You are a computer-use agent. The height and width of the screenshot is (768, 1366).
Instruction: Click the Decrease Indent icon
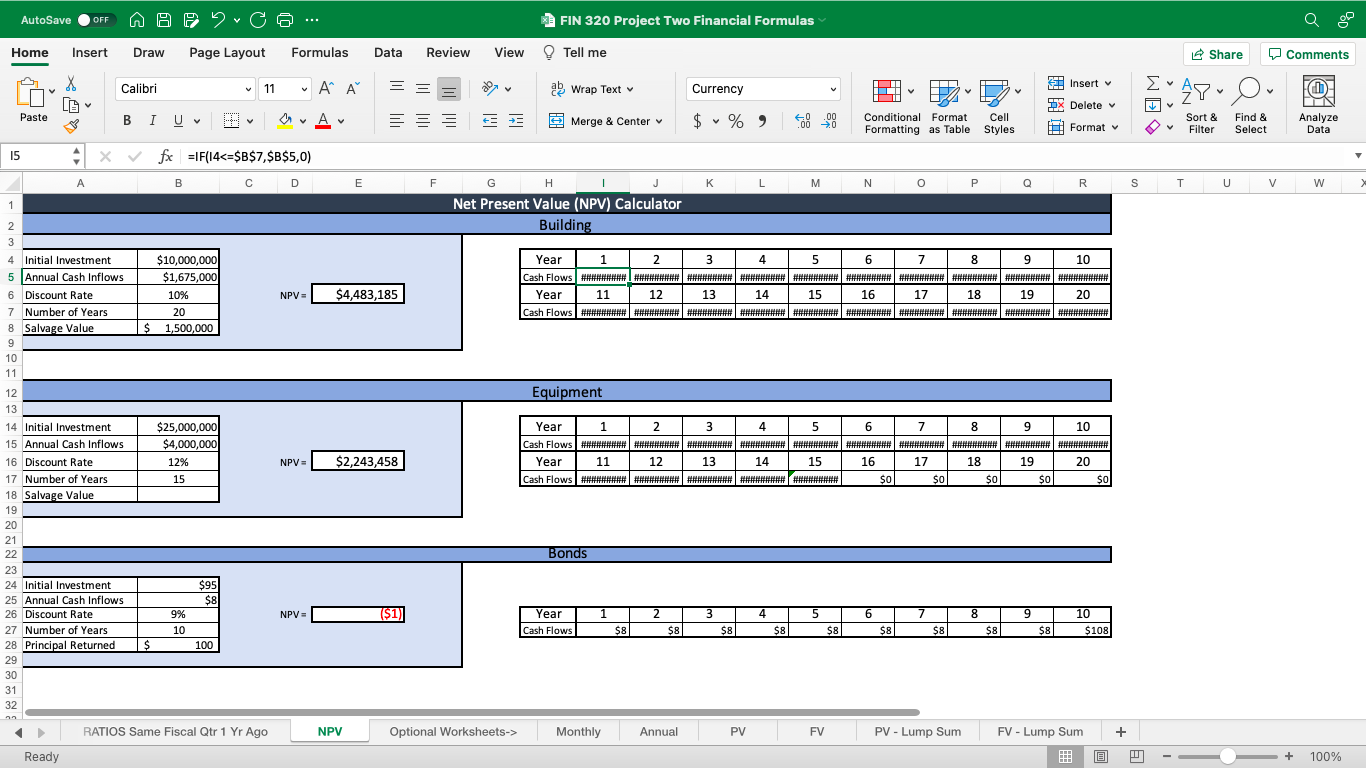coord(490,121)
